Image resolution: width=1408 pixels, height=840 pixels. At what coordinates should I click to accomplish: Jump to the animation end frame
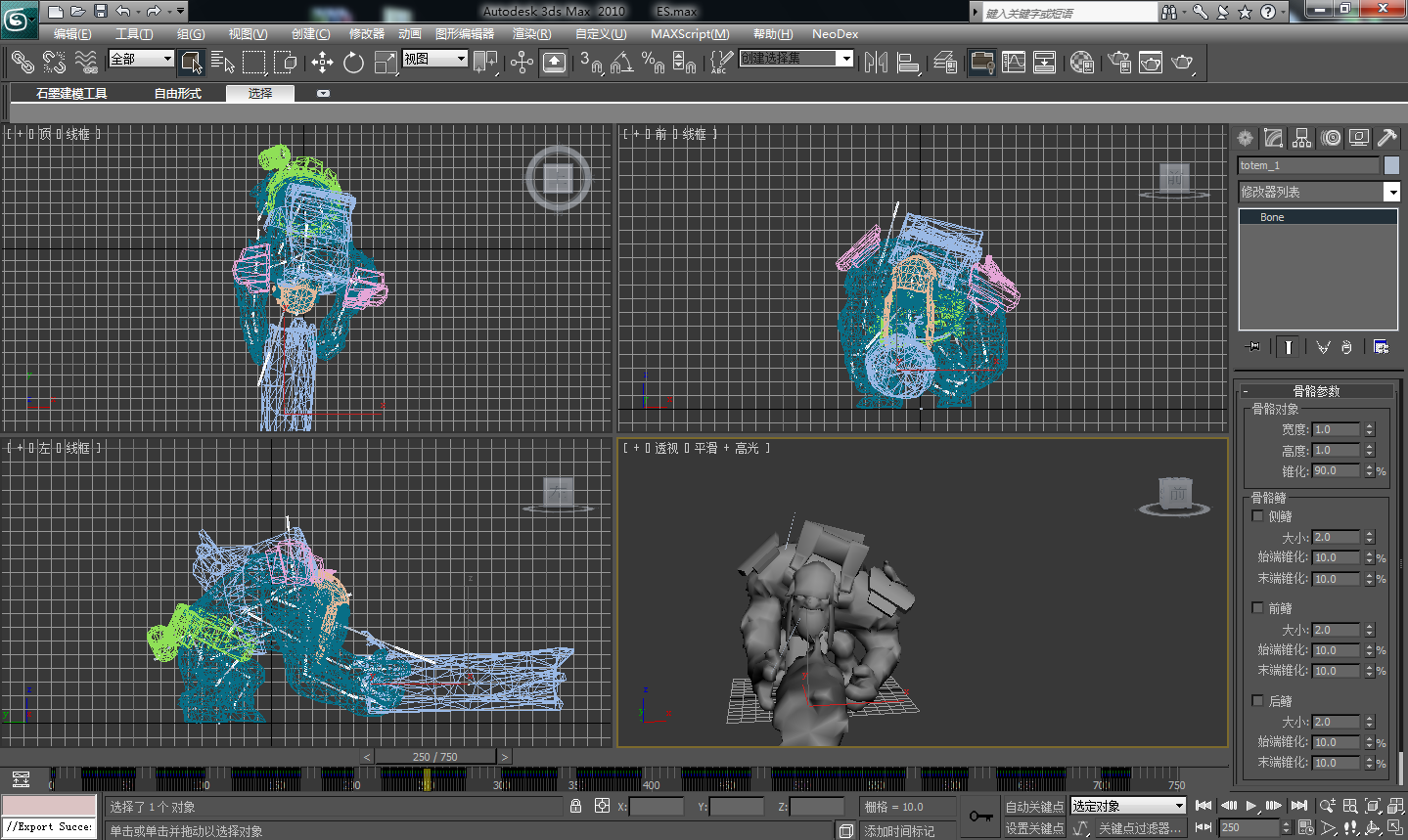point(1299,806)
